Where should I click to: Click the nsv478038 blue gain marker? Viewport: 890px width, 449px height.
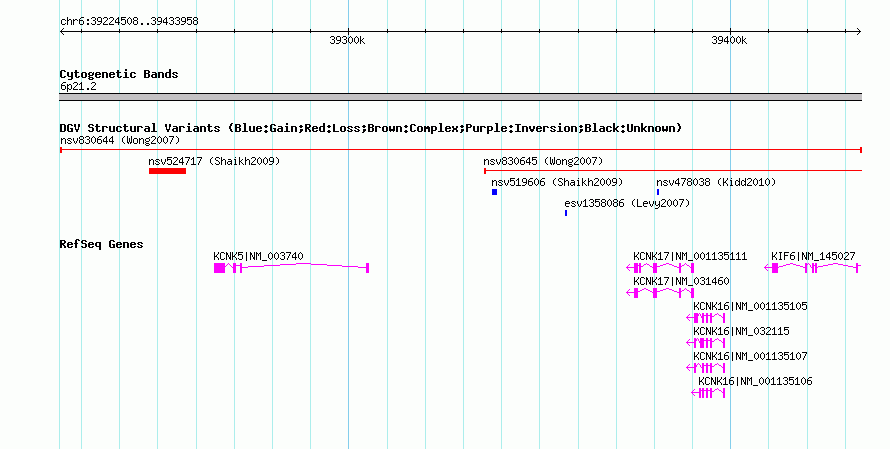658,192
